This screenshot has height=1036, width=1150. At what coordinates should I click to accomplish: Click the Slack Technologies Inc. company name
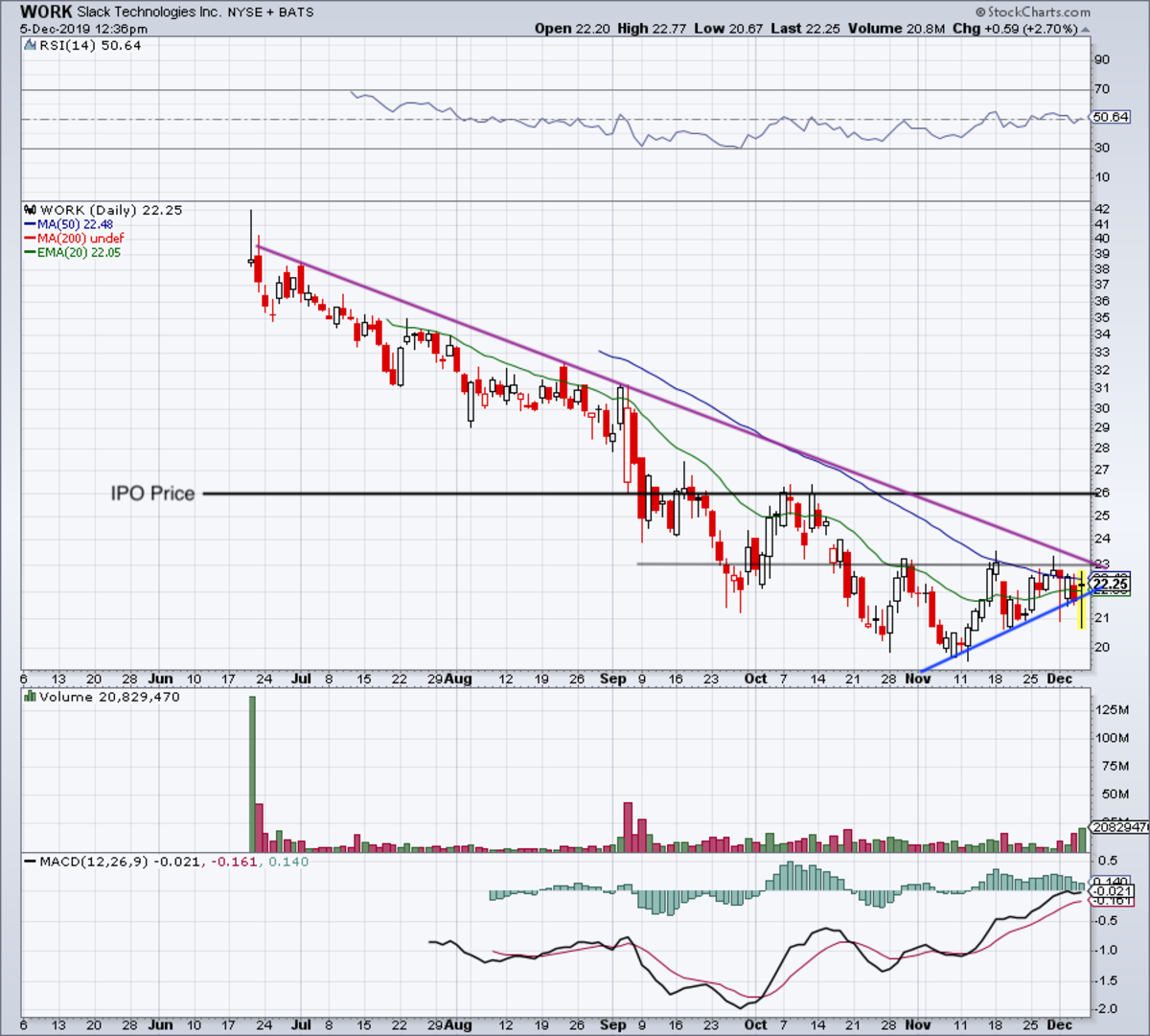click(149, 12)
